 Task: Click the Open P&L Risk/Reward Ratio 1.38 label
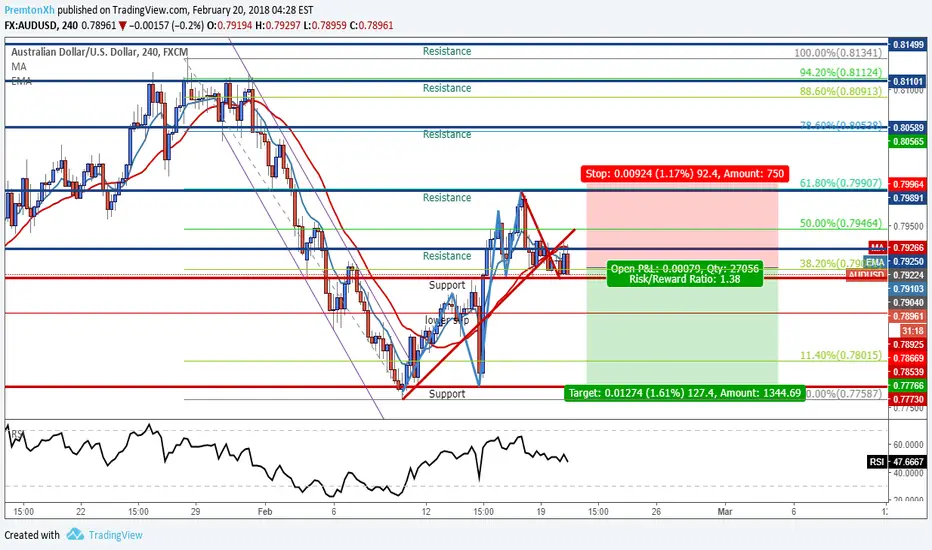685,274
